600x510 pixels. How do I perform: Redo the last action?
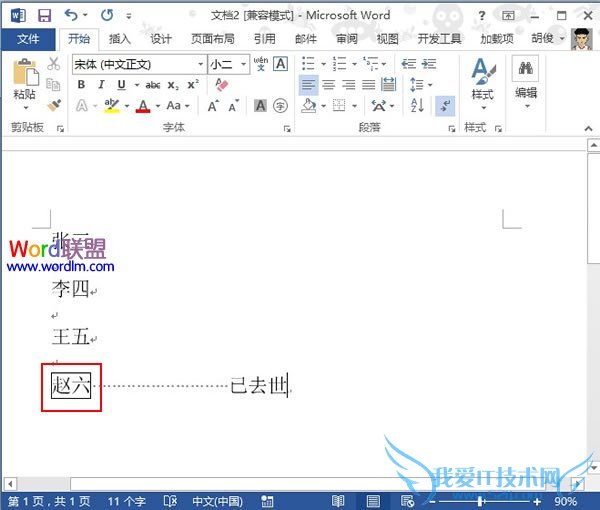pyautogui.click(x=107, y=15)
